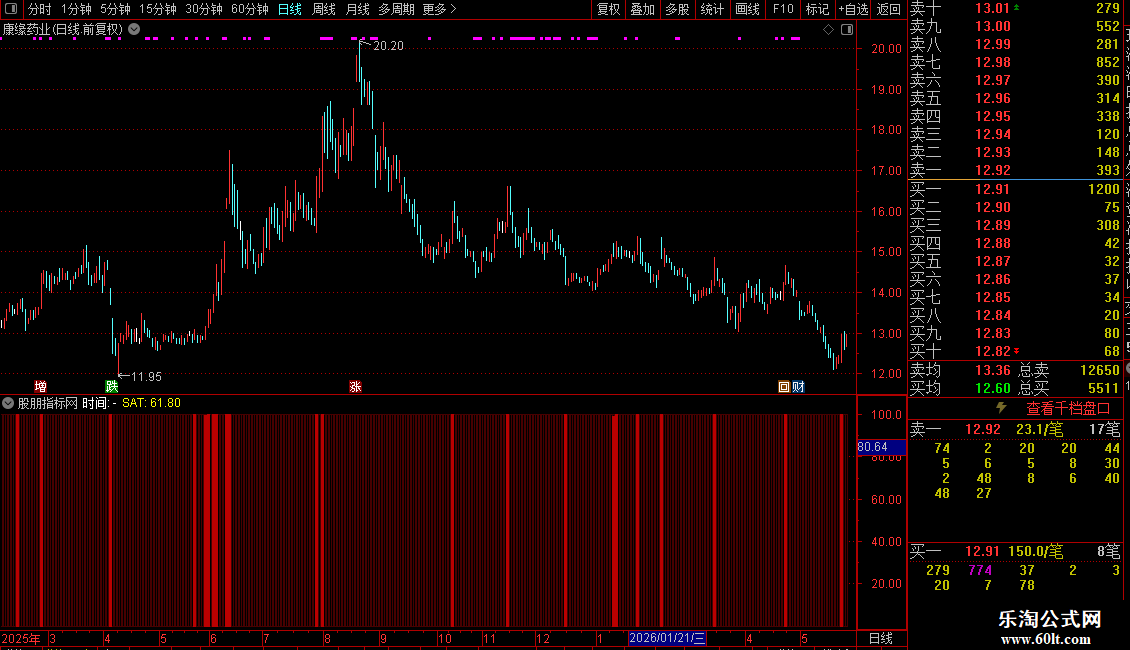Click the 回 event marker
This screenshot has height=650, width=1130.
[784, 387]
